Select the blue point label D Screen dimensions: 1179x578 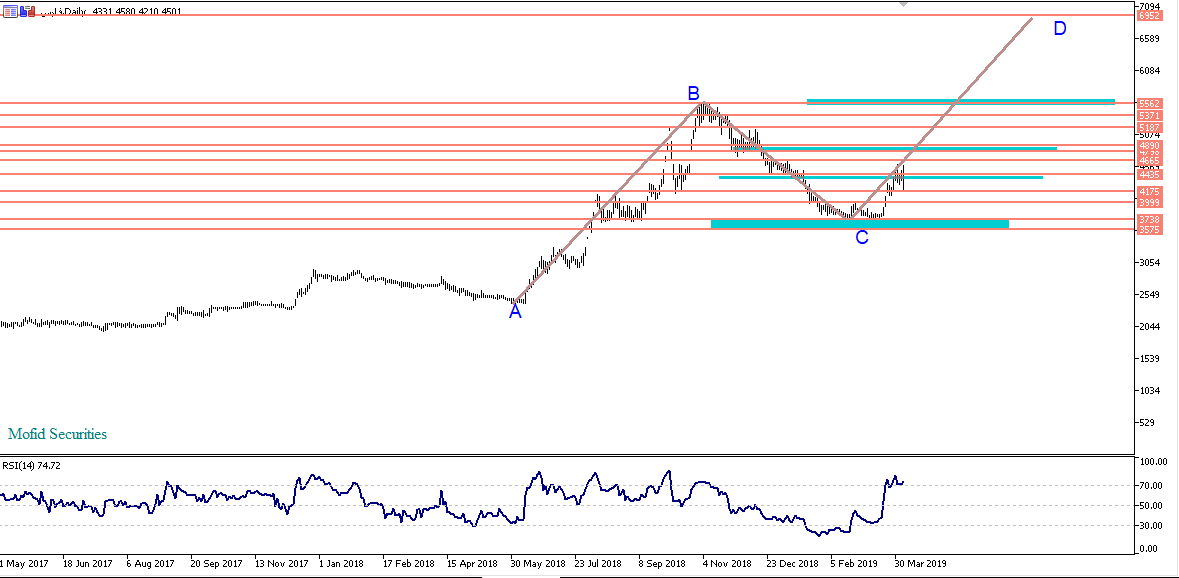point(1059,29)
